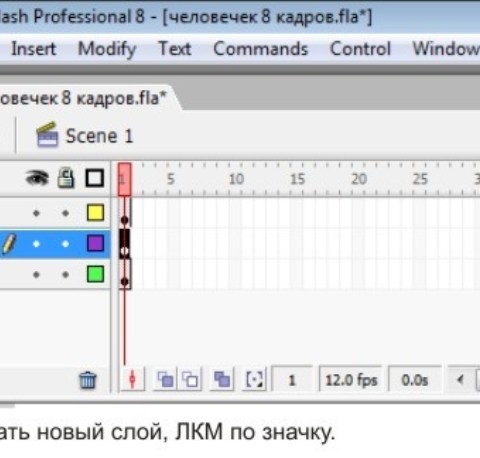Toggle lock dot of green layer
Screen dimensions: 480x458
pyautogui.click(x=65, y=275)
